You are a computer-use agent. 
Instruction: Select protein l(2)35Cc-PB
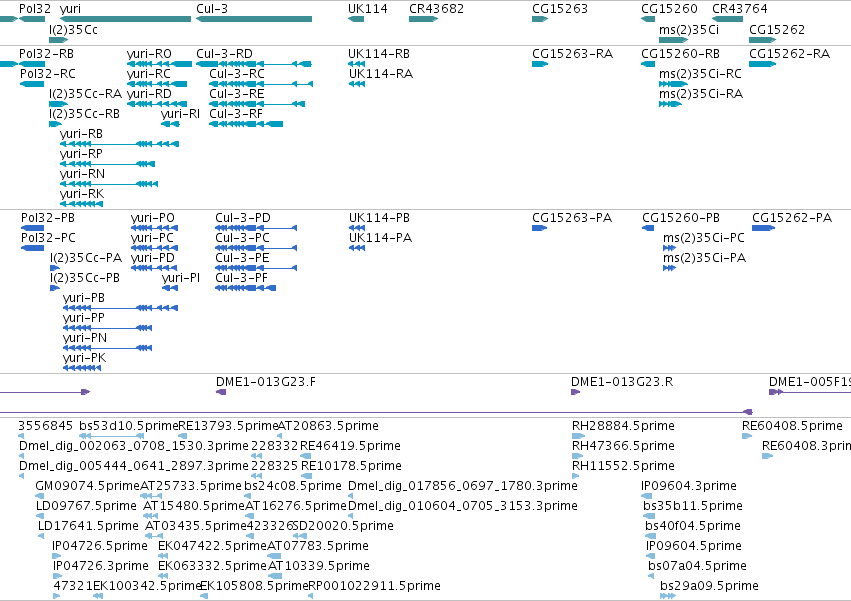click(x=55, y=288)
